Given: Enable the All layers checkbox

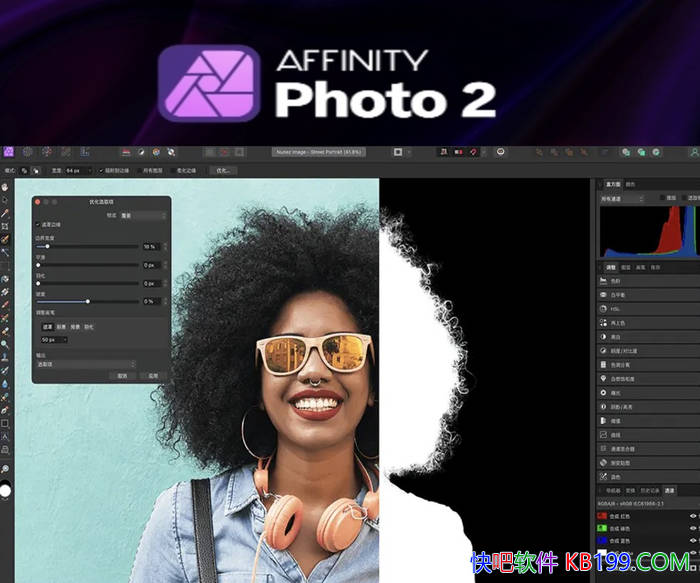Looking at the screenshot, I should point(139,171).
